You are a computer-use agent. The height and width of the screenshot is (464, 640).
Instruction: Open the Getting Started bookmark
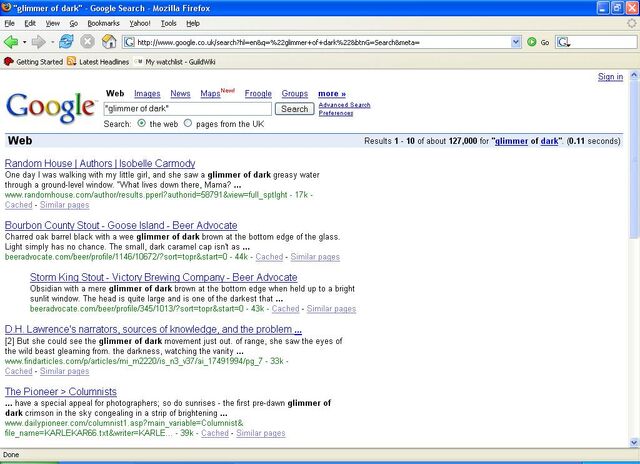click(x=33, y=62)
